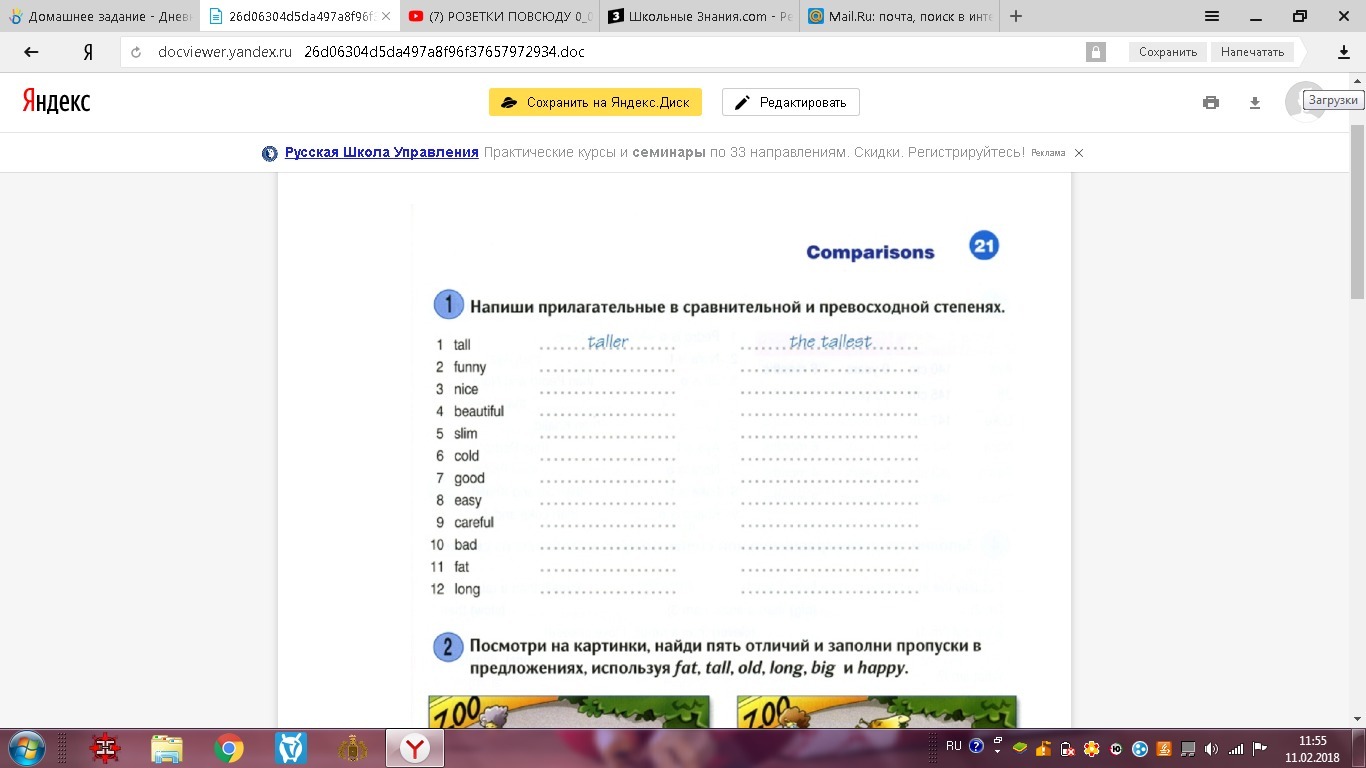
Task: Close the advertisement banner with X
Action: coord(1079,153)
